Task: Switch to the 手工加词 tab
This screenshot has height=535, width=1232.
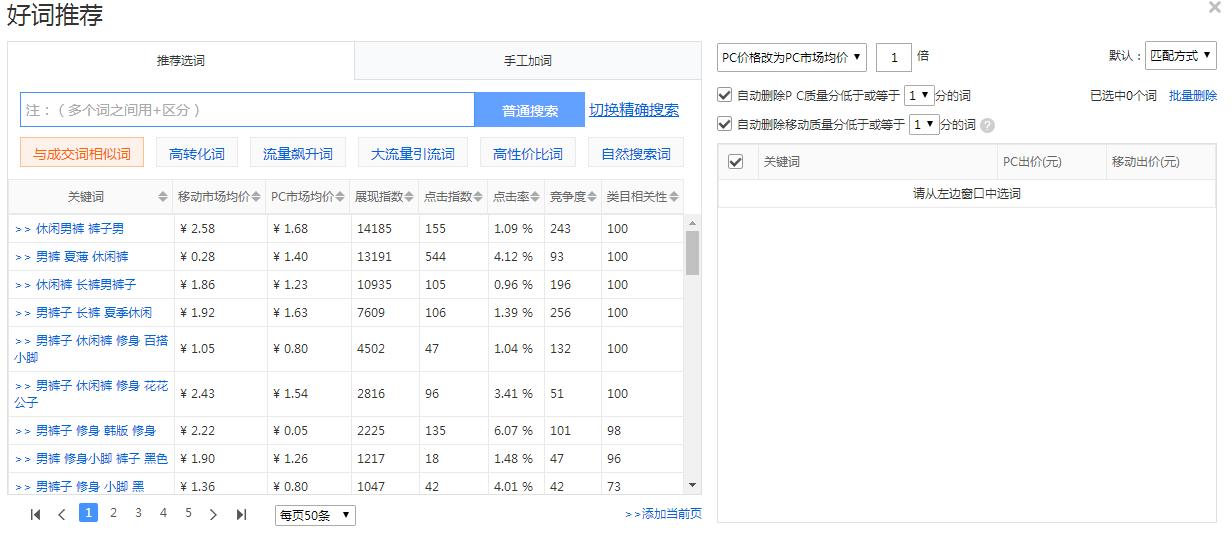Action: point(528,61)
